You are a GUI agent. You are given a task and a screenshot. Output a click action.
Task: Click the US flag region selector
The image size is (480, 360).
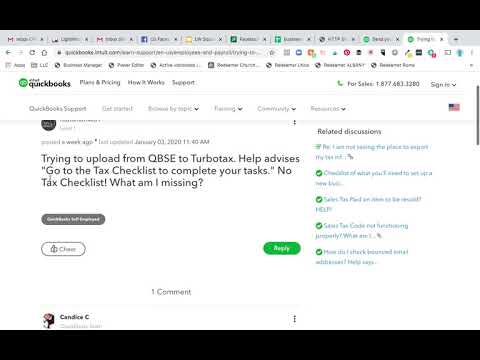point(454,107)
